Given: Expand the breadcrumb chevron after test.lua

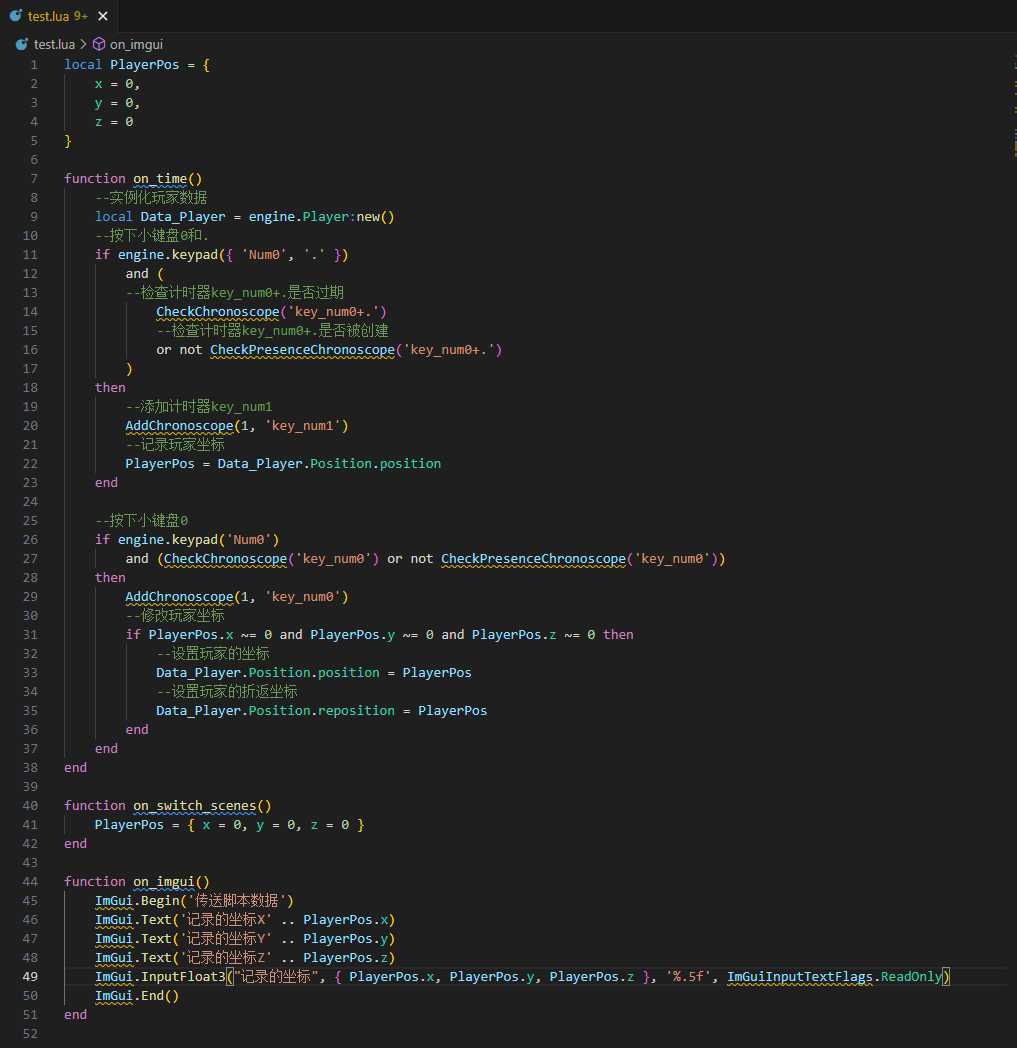Looking at the screenshot, I should pyautogui.click(x=84, y=44).
